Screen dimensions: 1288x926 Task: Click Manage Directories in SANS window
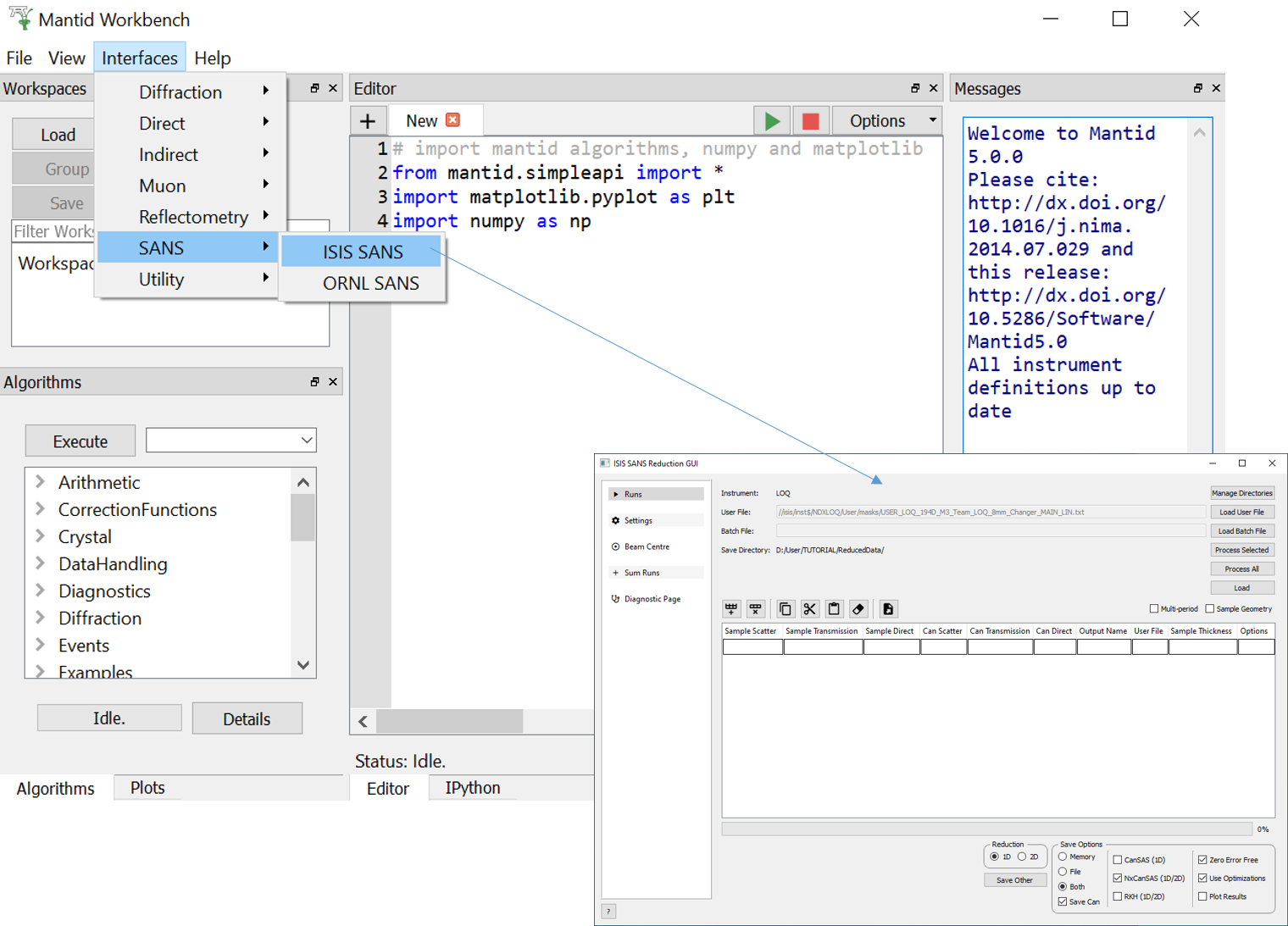1241,493
